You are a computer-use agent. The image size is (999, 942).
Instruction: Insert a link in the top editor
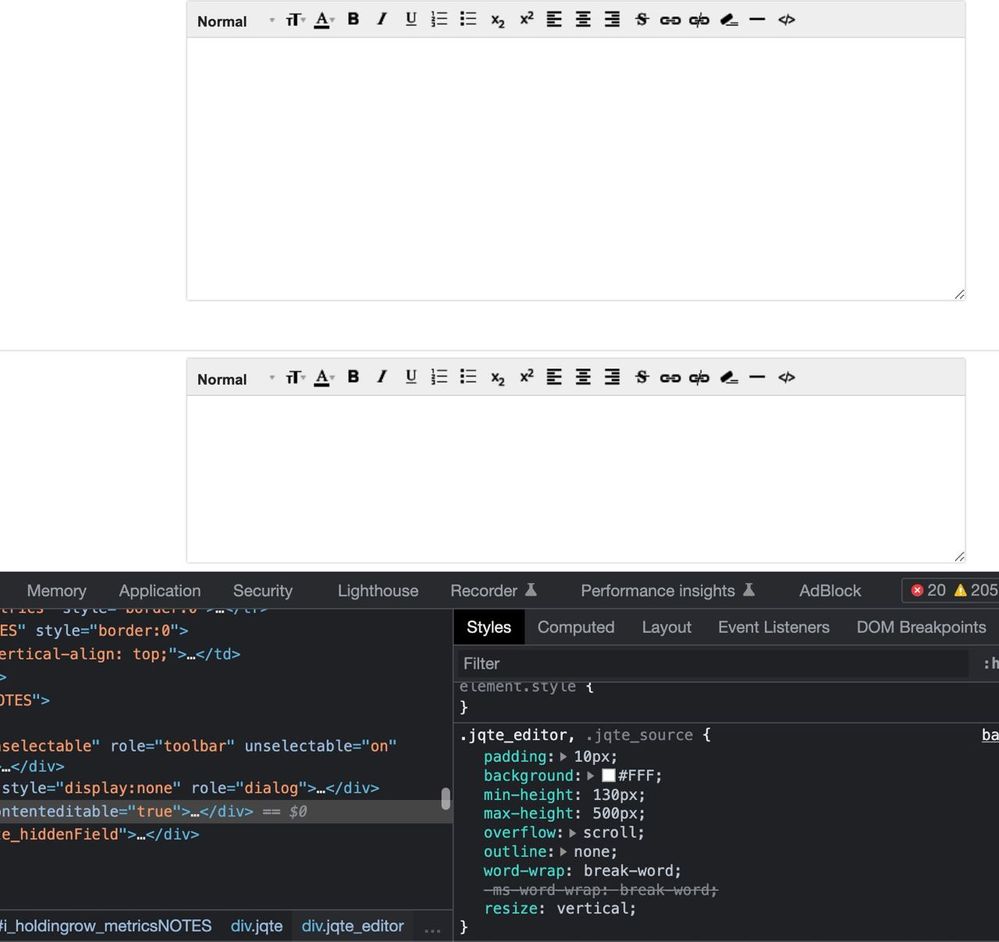[x=670, y=20]
